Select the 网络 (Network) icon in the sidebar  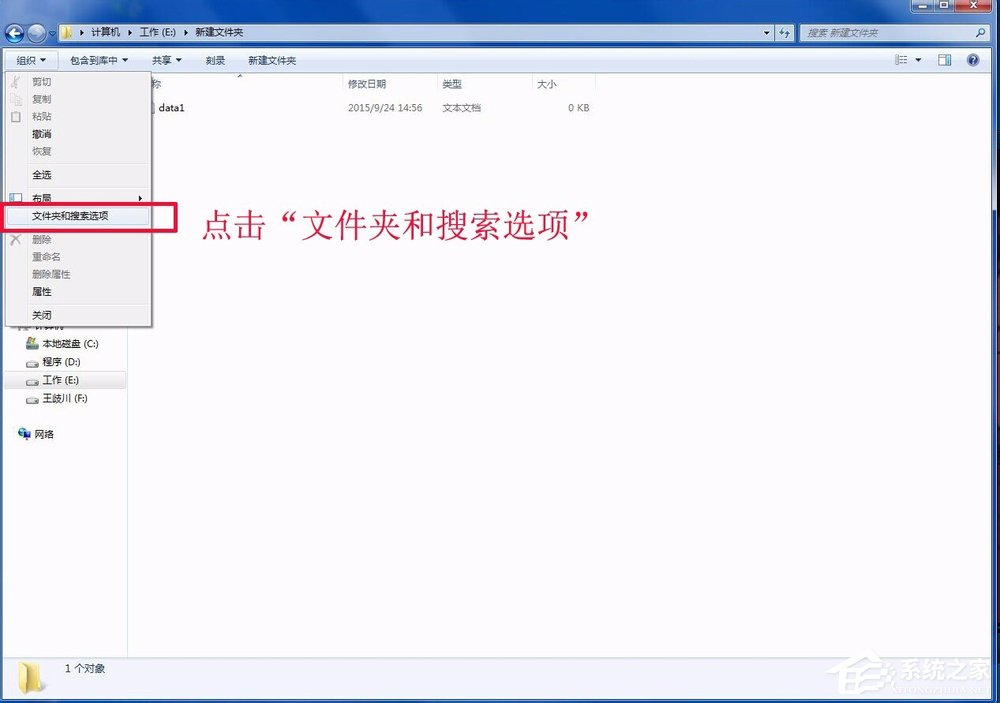coord(44,433)
